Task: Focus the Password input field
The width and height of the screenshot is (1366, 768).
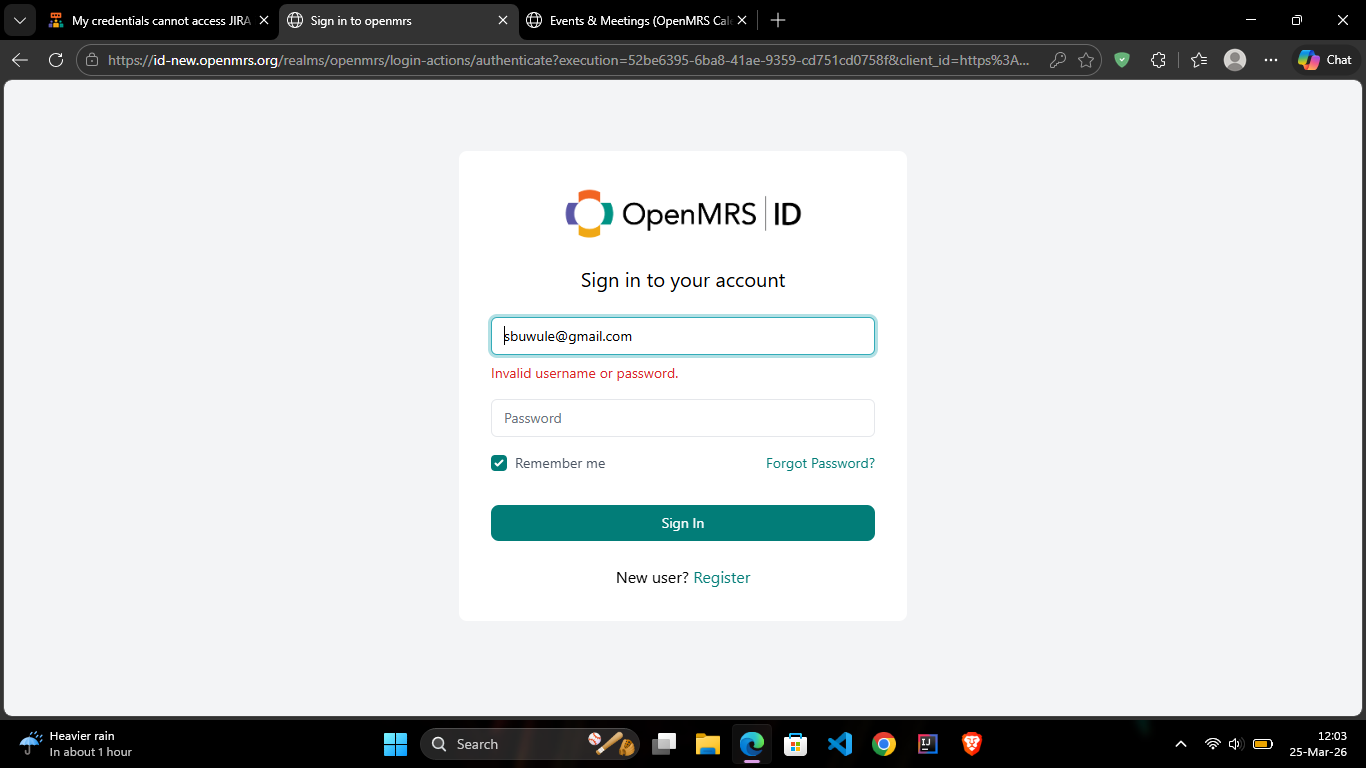Action: (682, 418)
